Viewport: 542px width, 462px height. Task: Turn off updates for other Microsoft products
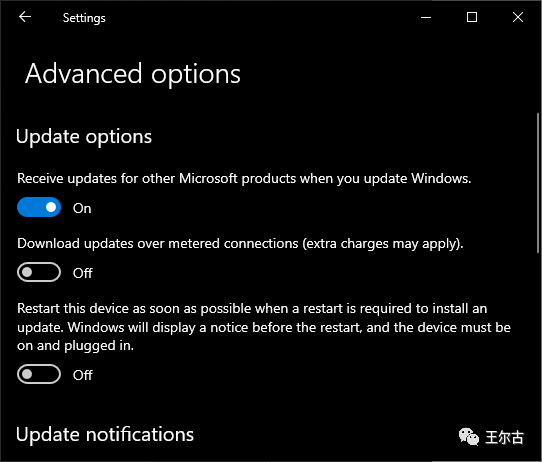pyautogui.click(x=39, y=207)
